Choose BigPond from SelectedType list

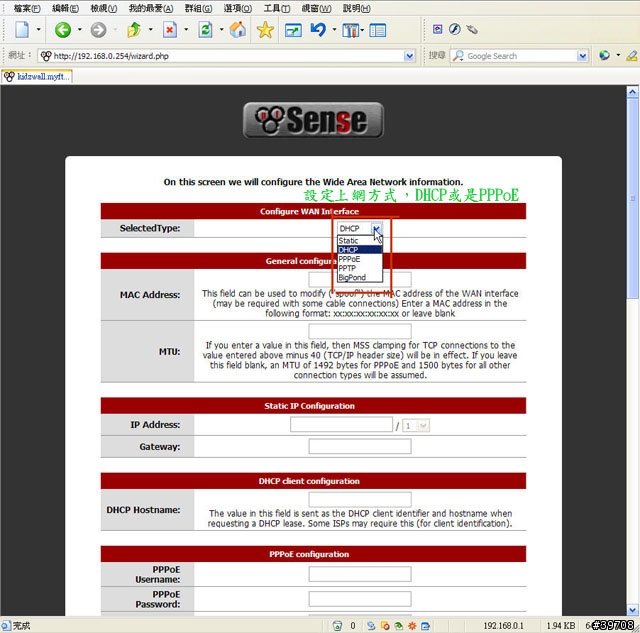(360, 278)
